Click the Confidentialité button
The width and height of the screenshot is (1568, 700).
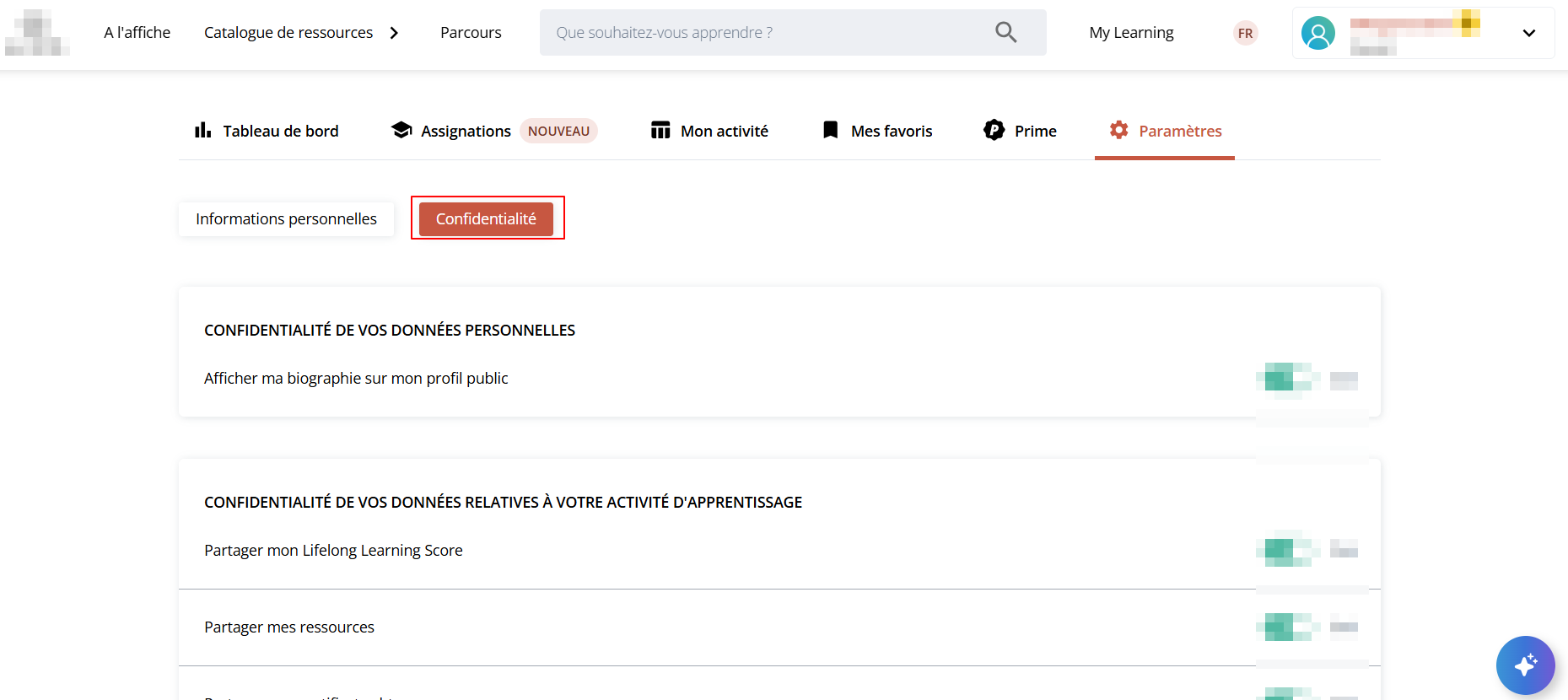pyautogui.click(x=486, y=219)
